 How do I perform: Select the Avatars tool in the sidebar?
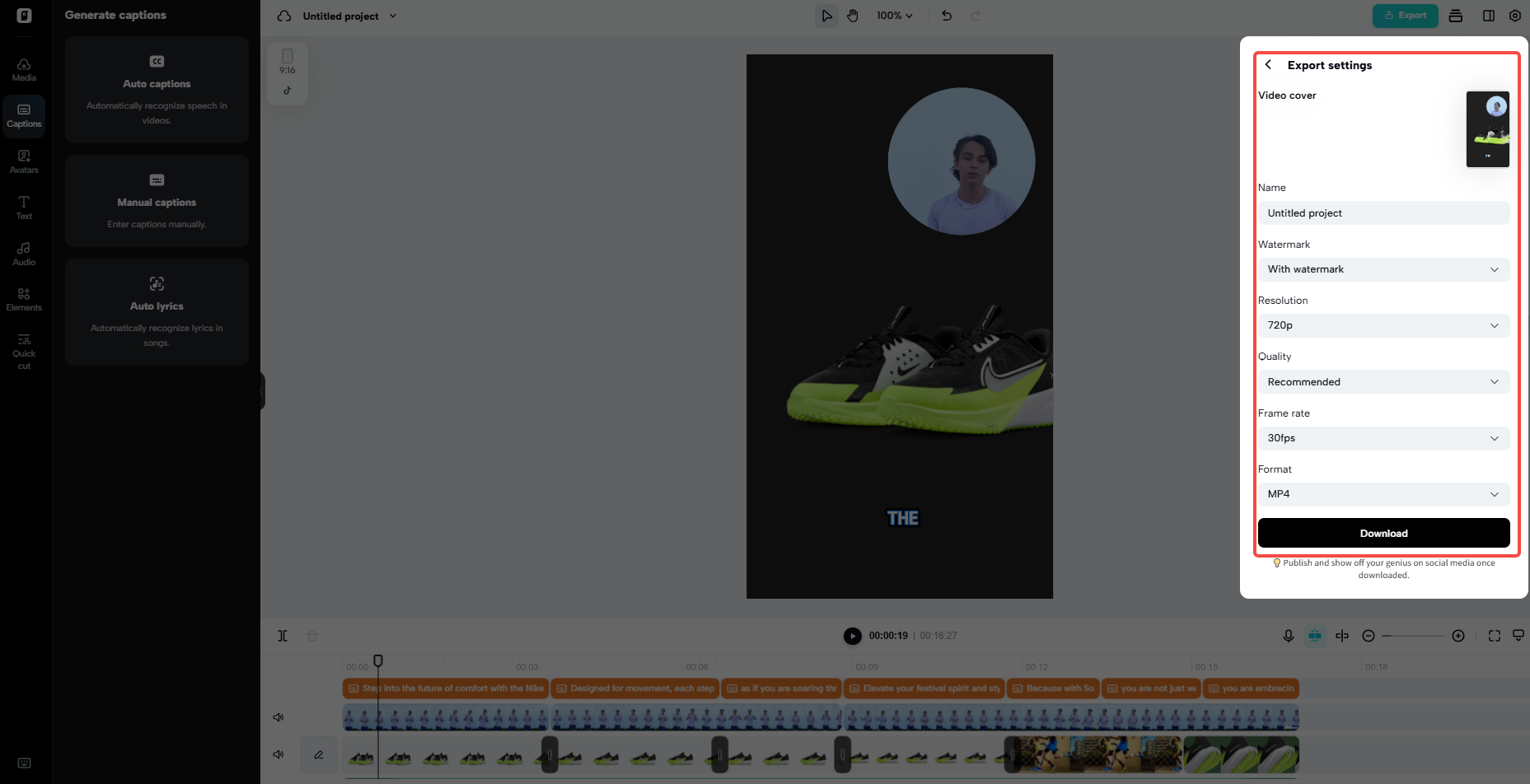coord(24,161)
